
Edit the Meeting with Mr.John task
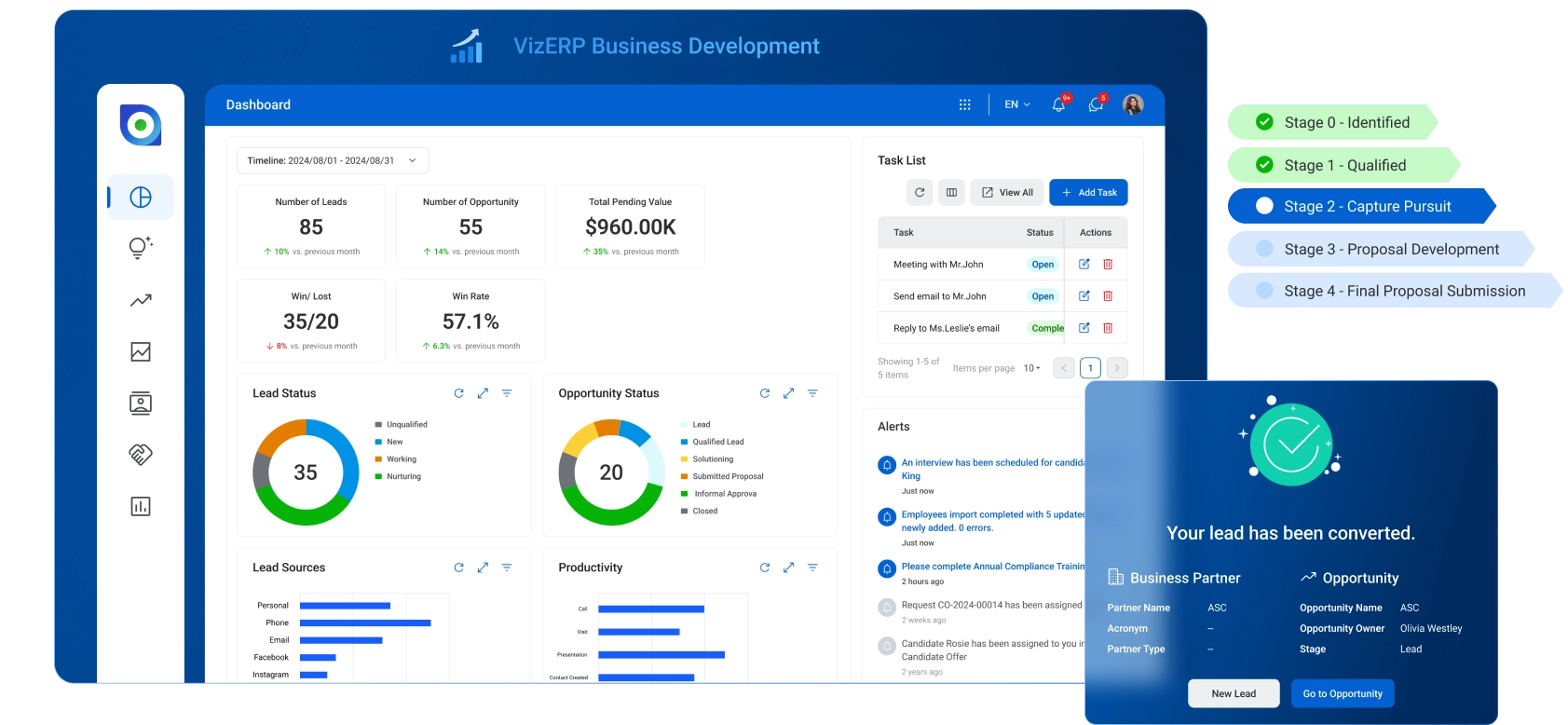(1084, 264)
